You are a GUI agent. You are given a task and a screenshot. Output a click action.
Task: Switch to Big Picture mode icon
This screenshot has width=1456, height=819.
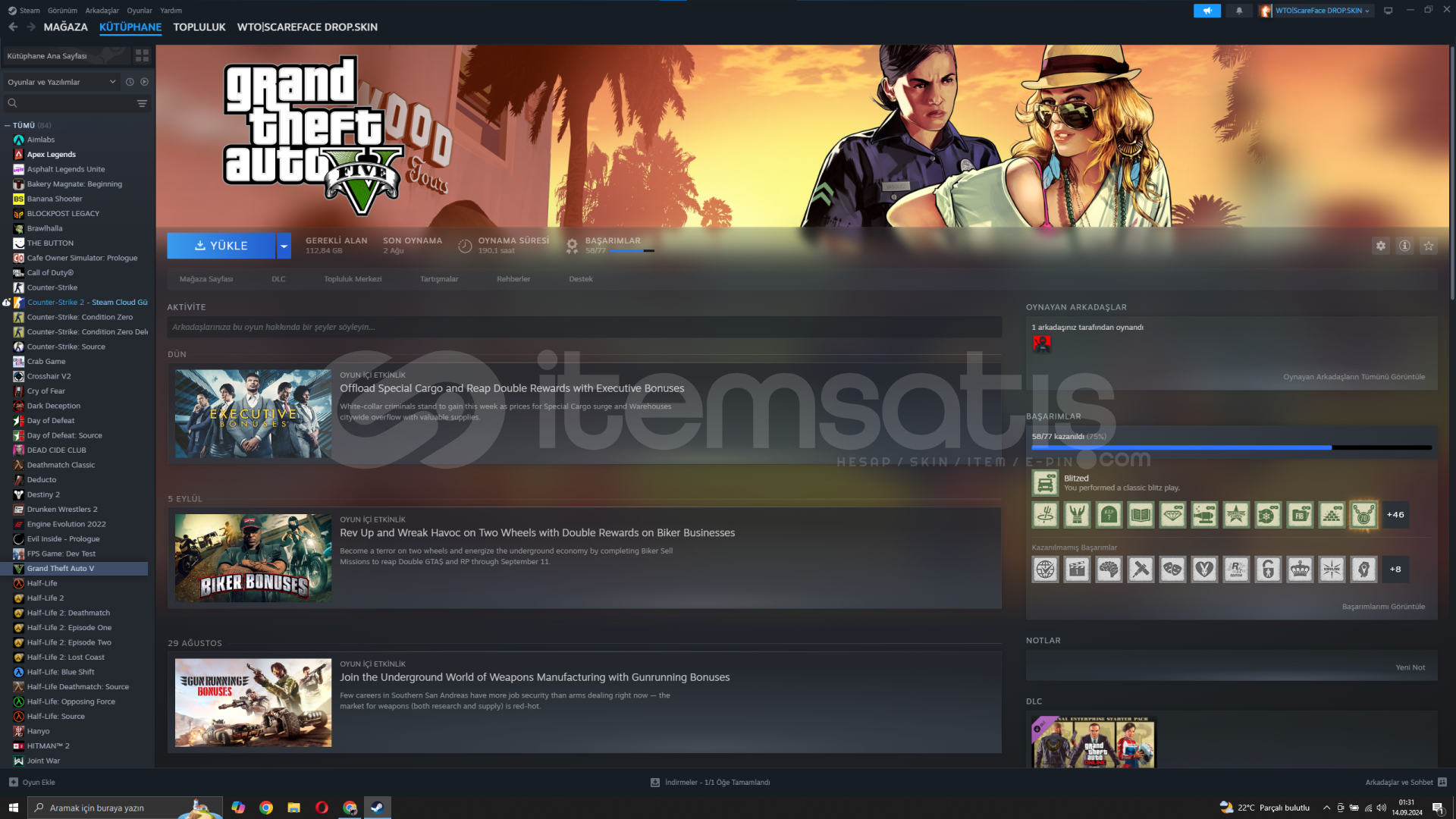pyautogui.click(x=1389, y=11)
